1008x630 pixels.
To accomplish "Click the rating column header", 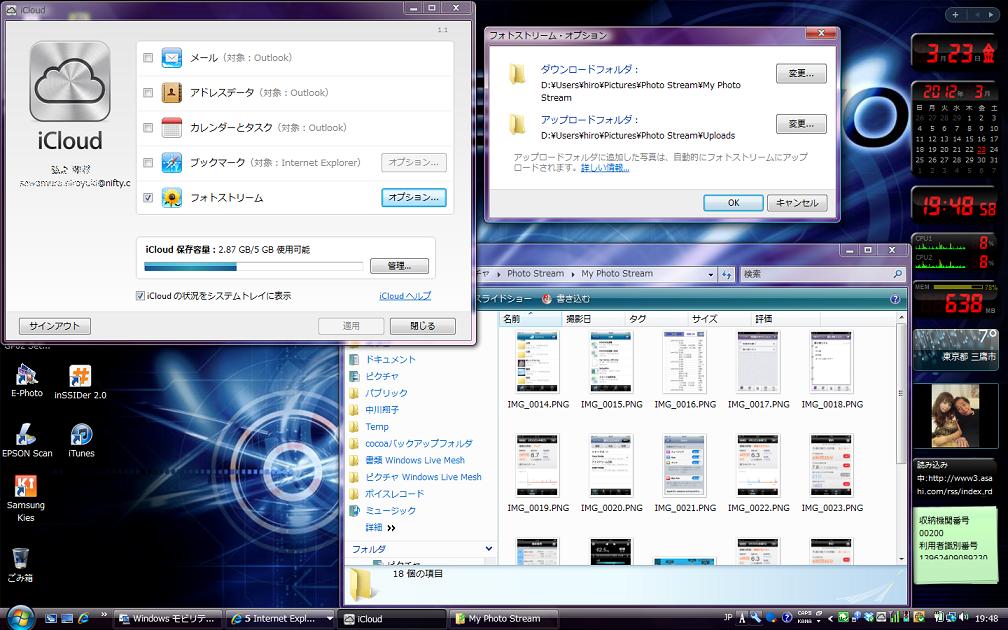I will [786, 319].
